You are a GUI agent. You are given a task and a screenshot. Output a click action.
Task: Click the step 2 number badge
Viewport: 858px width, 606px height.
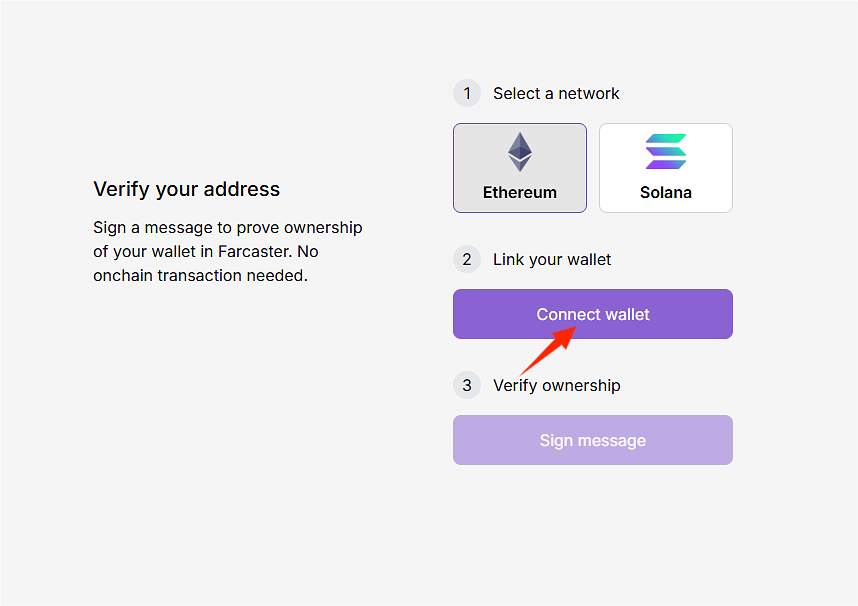tap(467, 260)
